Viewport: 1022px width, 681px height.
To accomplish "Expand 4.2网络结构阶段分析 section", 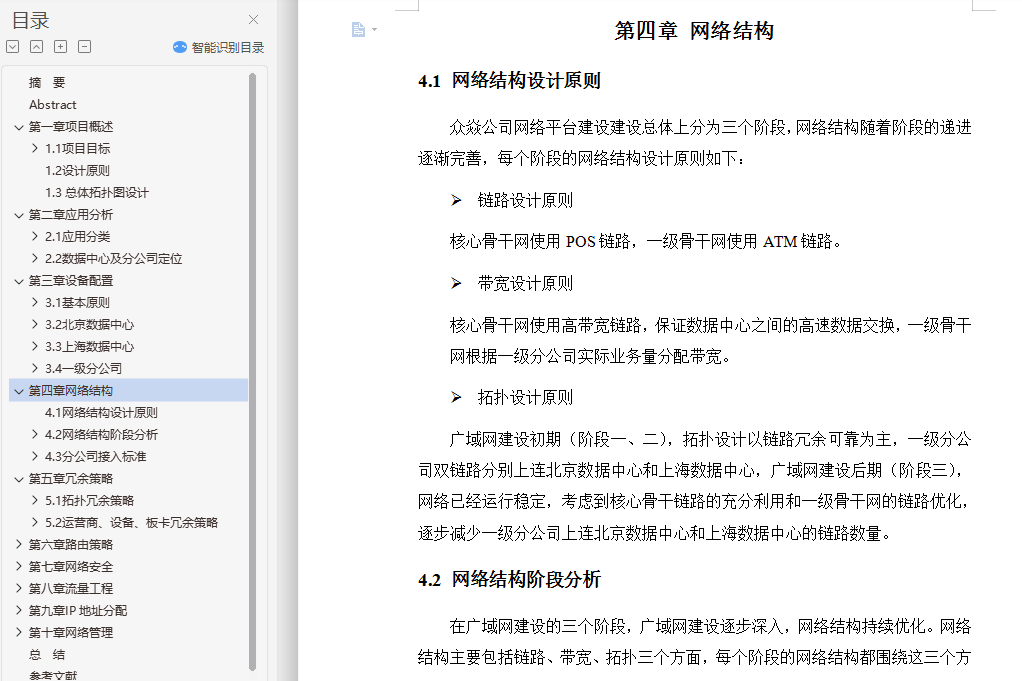I will 35,435.
